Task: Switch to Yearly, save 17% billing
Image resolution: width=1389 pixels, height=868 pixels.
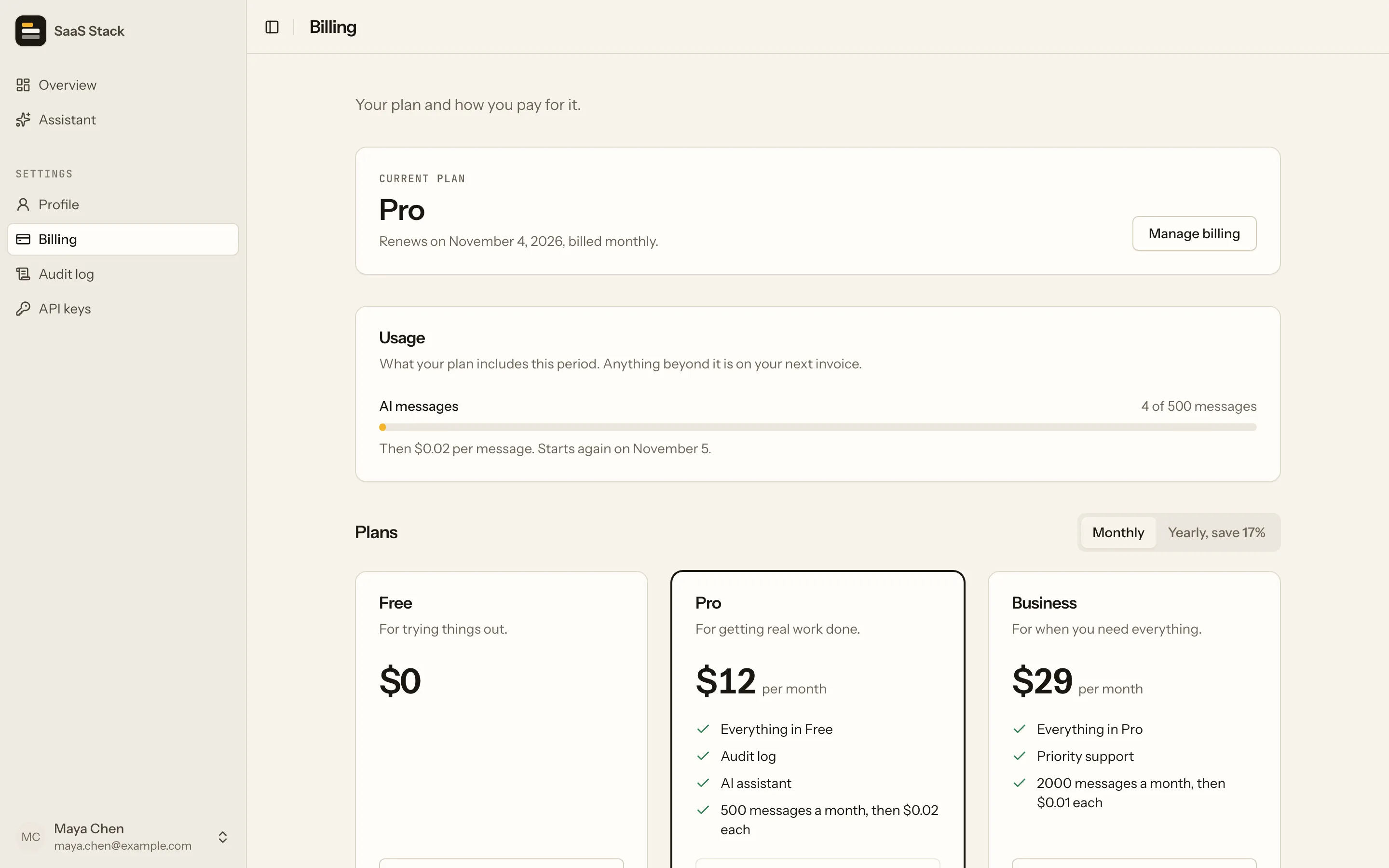Action: (1216, 532)
